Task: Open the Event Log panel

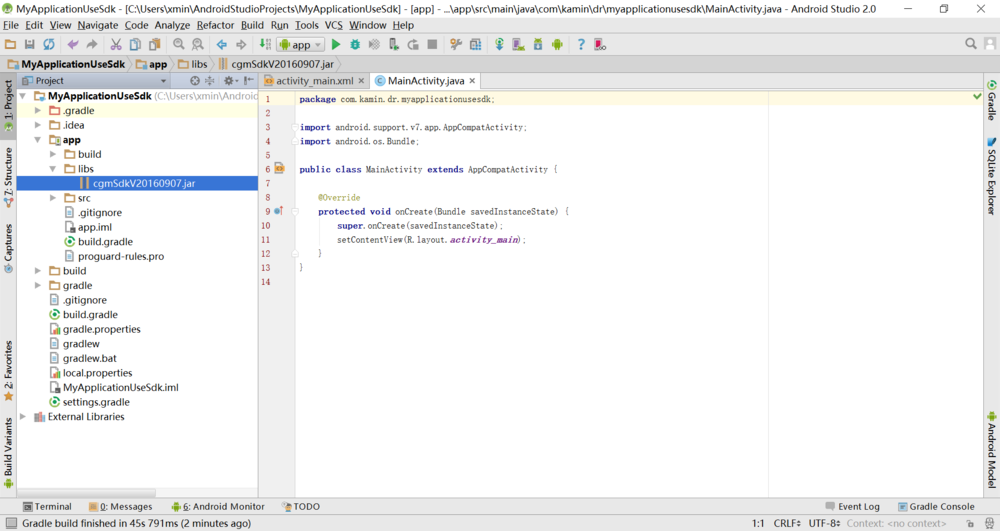Action: click(852, 507)
